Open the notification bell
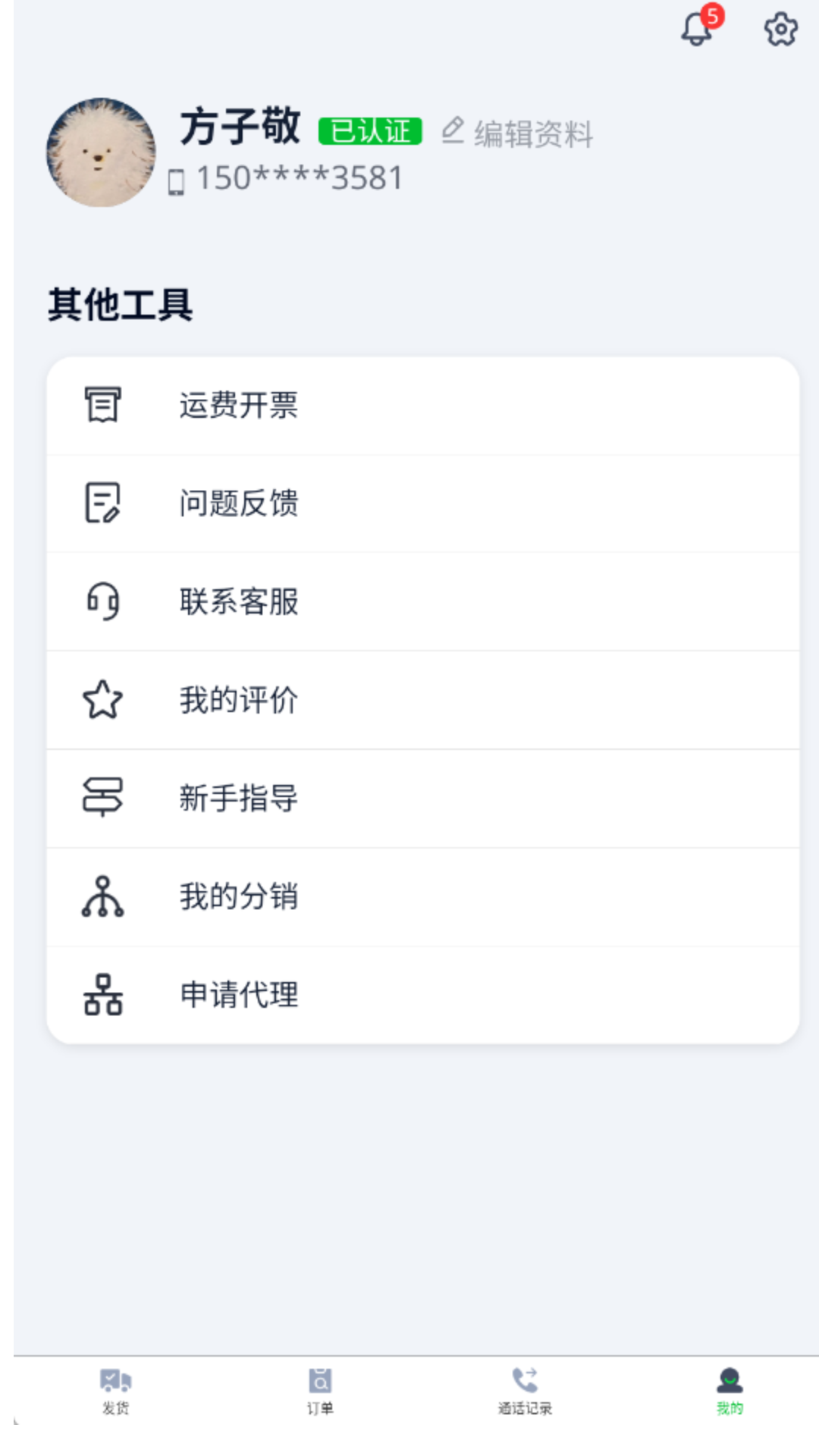This screenshot has height=1456, width=819. tap(698, 29)
